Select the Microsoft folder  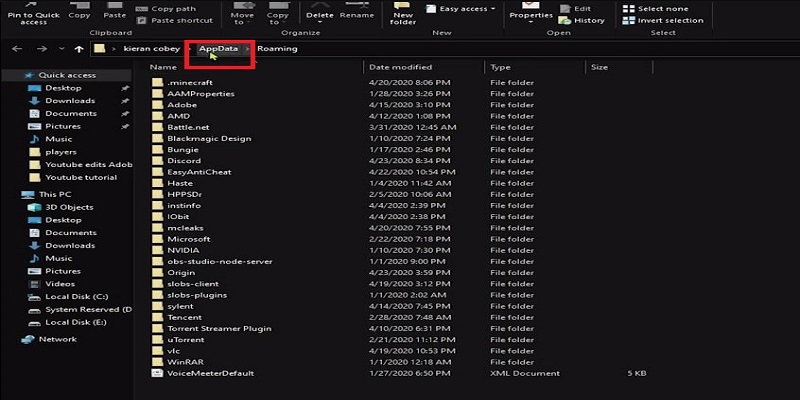(189, 239)
